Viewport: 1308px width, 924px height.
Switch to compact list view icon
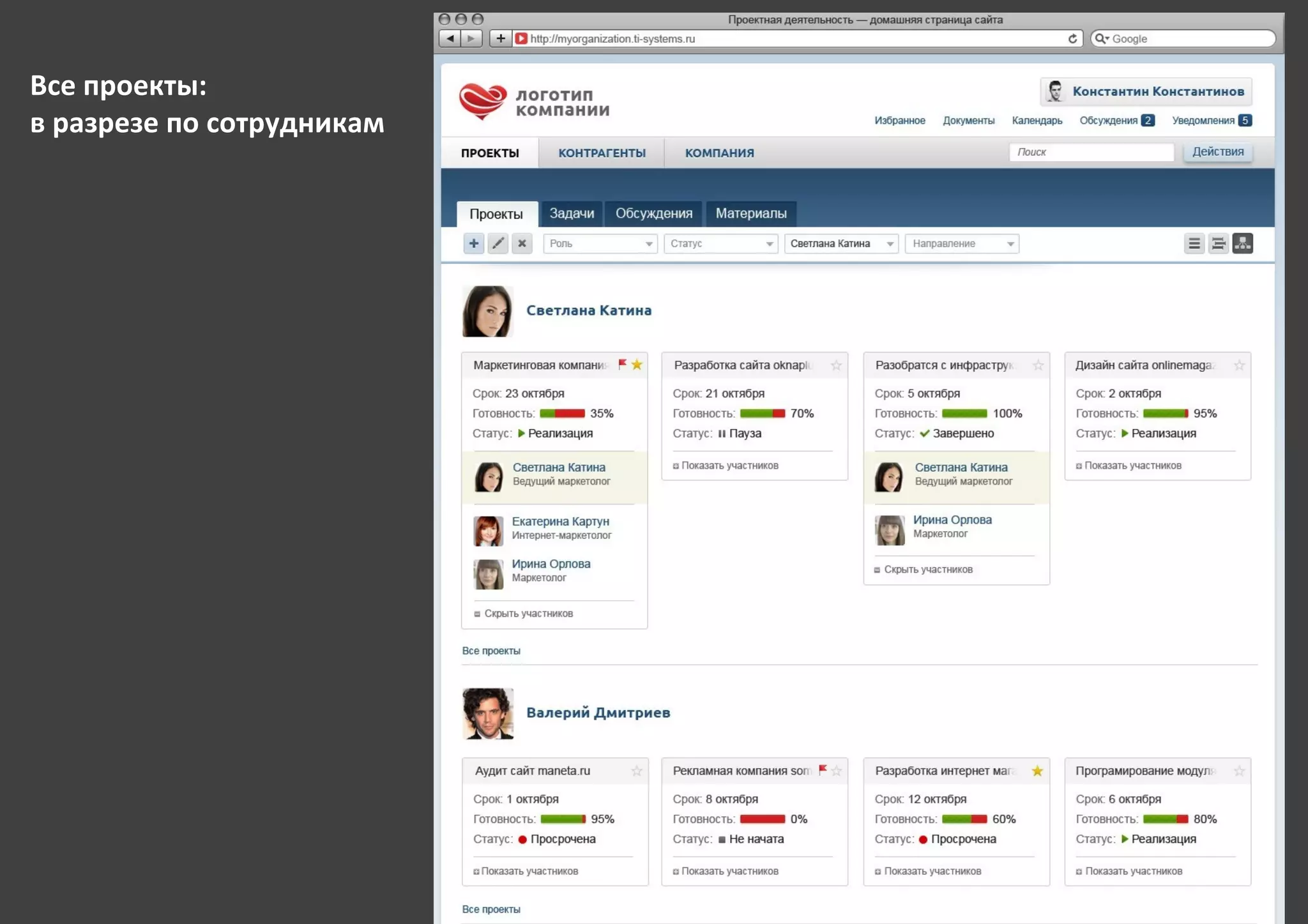1194,243
